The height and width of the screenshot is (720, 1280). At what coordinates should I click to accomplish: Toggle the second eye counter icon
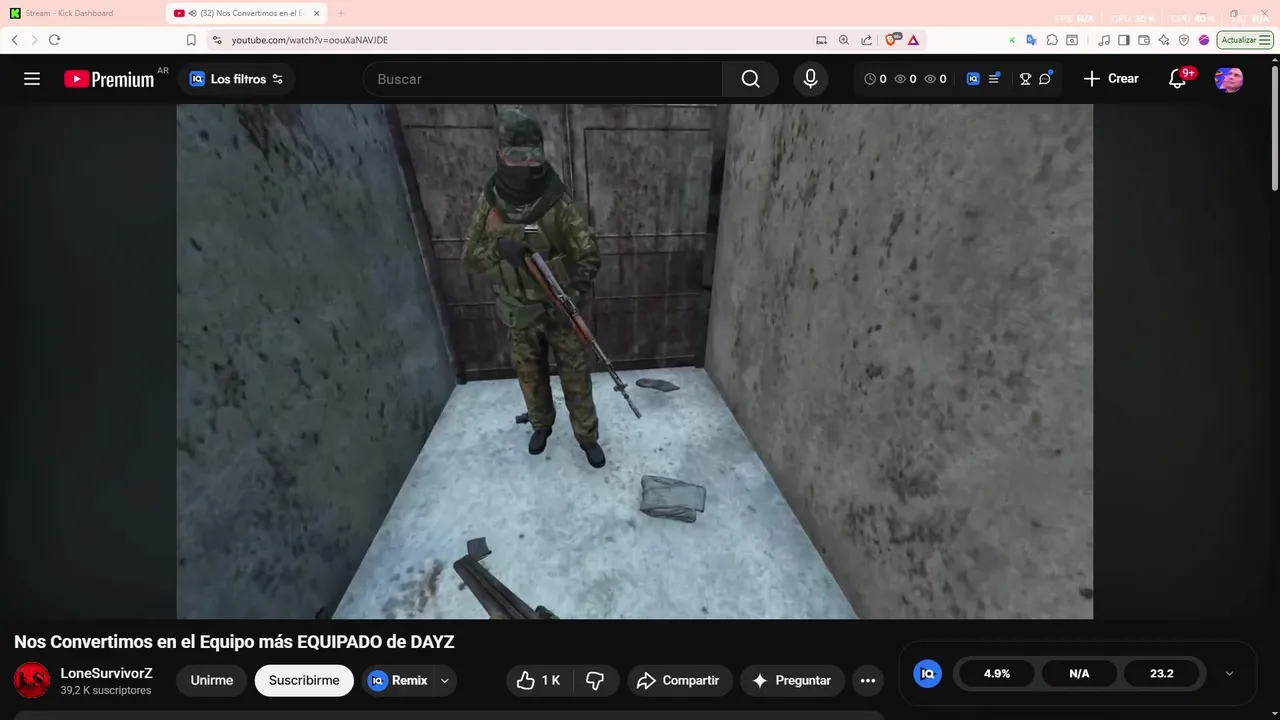[929, 79]
